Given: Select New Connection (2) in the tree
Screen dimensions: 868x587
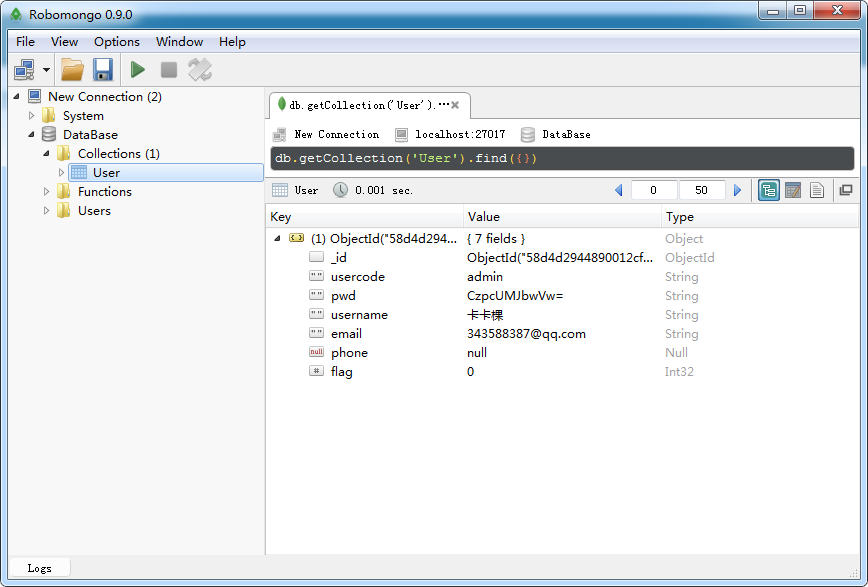Looking at the screenshot, I should [x=105, y=96].
